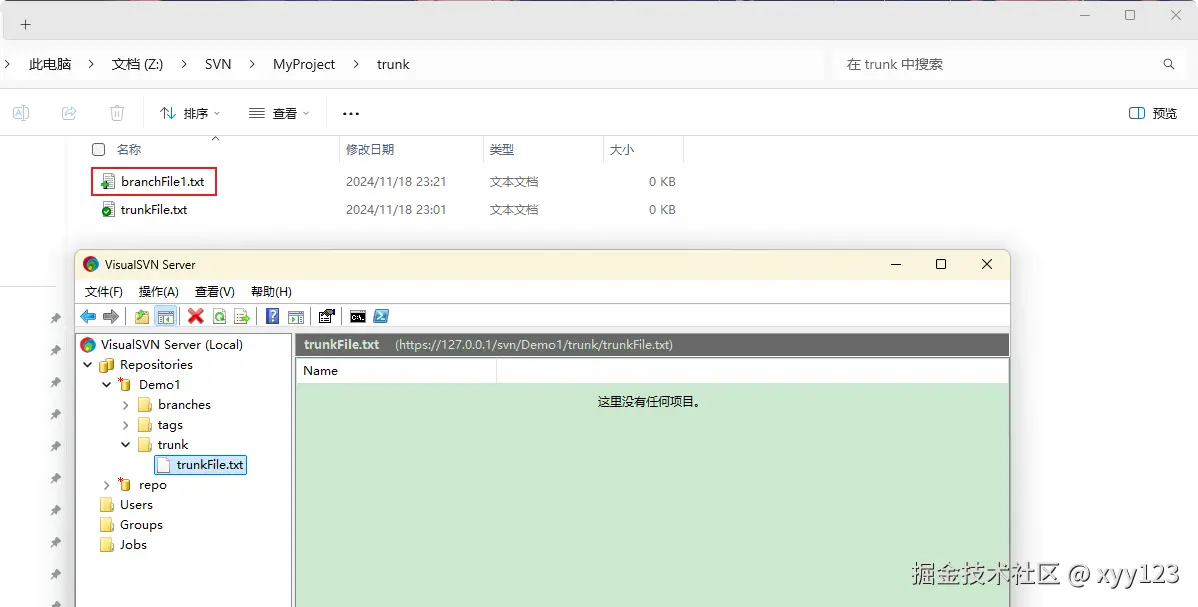Click the chevron after MyProject in breadcrumb
The width and height of the screenshot is (1198, 607).
(356, 64)
